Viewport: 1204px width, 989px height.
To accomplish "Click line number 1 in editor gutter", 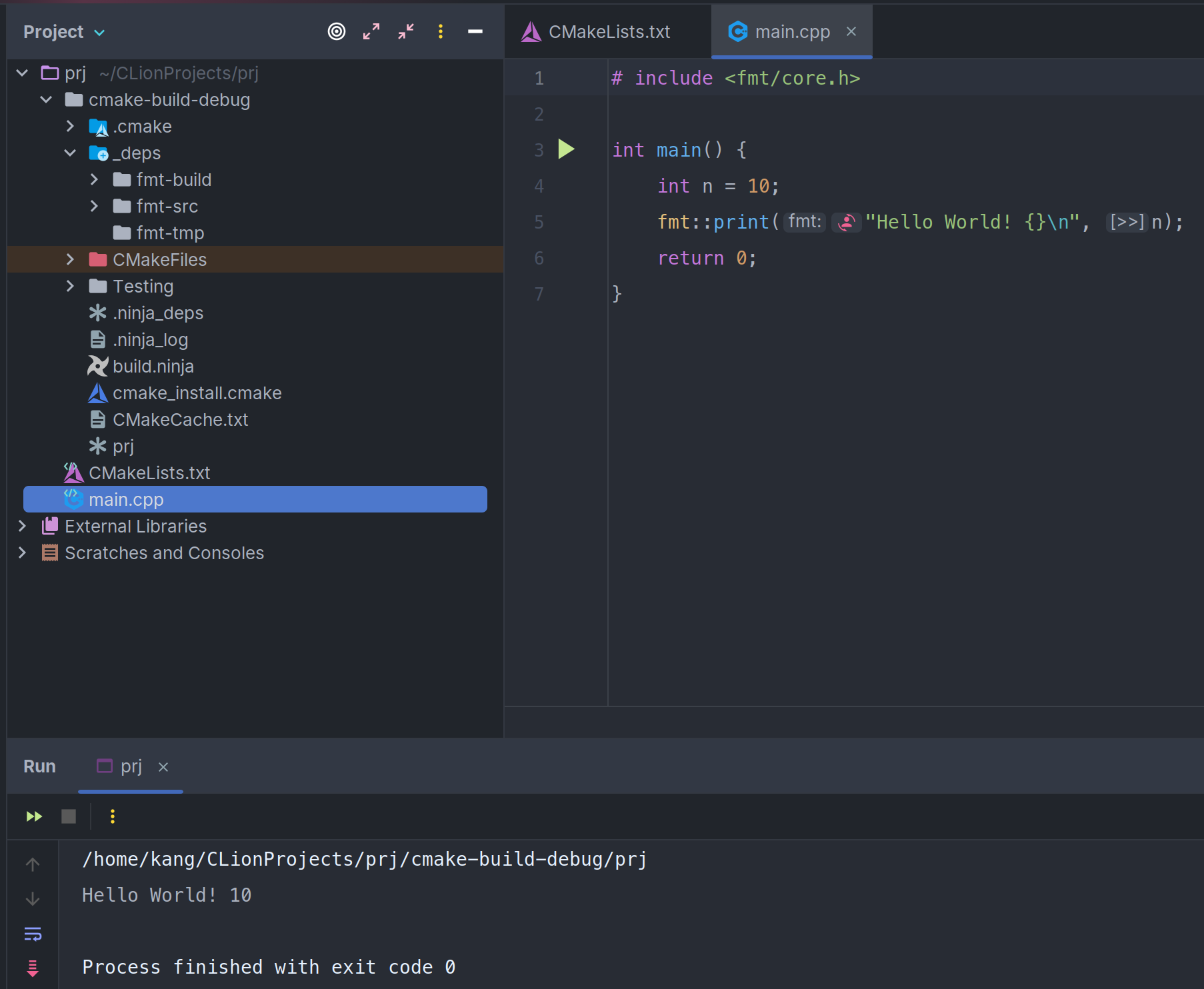I will [x=539, y=78].
